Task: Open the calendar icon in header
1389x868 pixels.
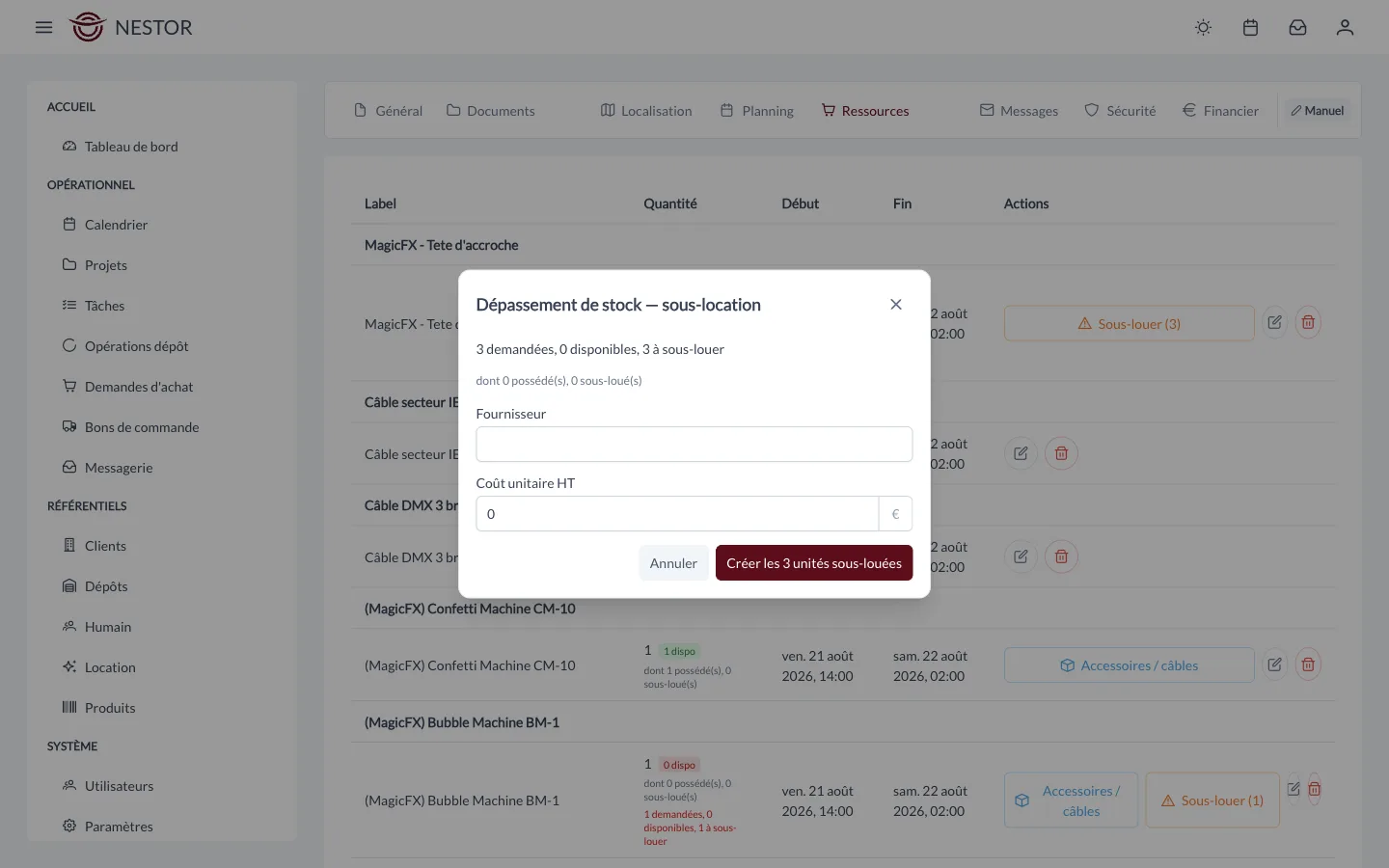Action: 1250,28
